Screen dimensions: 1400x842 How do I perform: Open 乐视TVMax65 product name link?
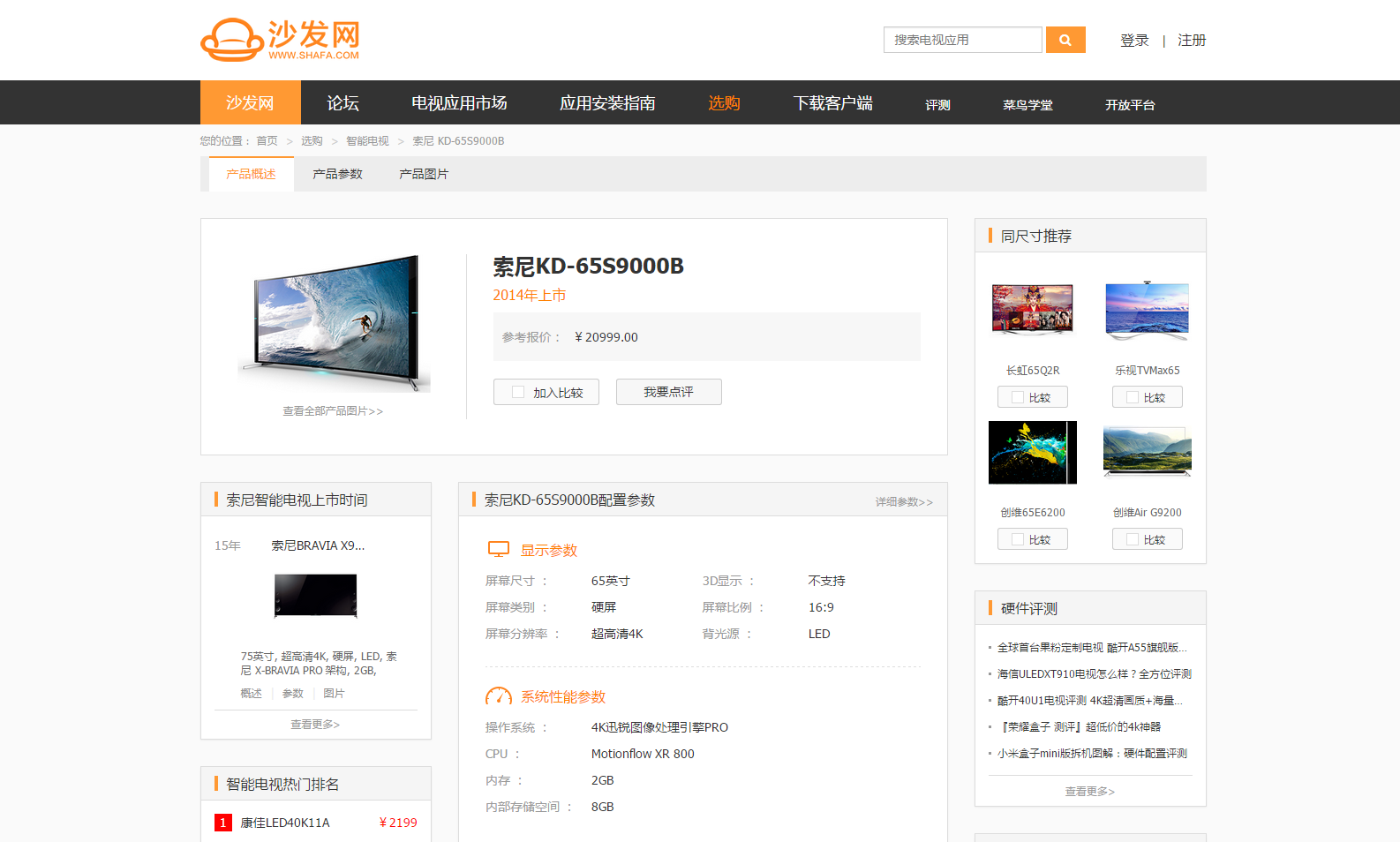[1148, 371]
